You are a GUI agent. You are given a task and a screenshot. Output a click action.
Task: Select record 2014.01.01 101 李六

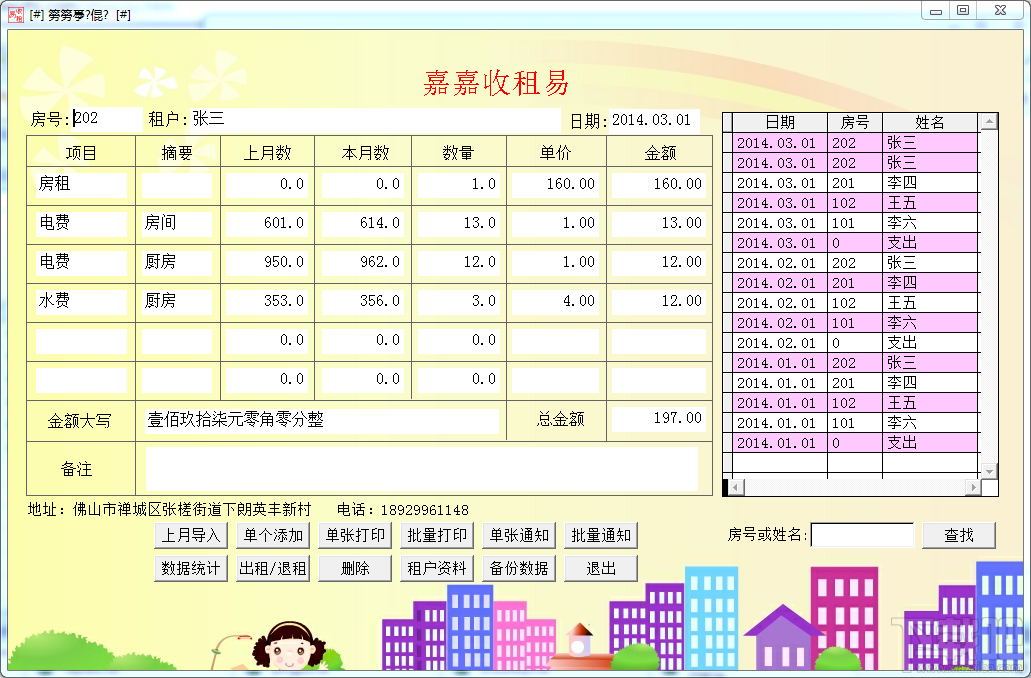[855, 423]
